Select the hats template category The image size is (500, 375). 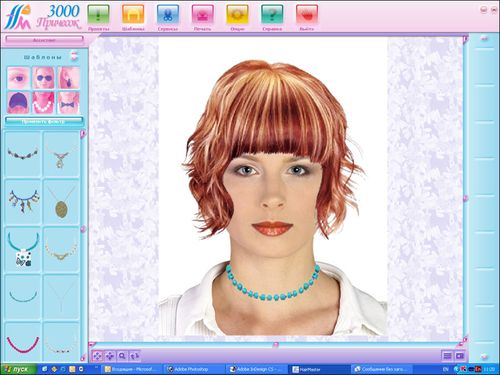18,103
